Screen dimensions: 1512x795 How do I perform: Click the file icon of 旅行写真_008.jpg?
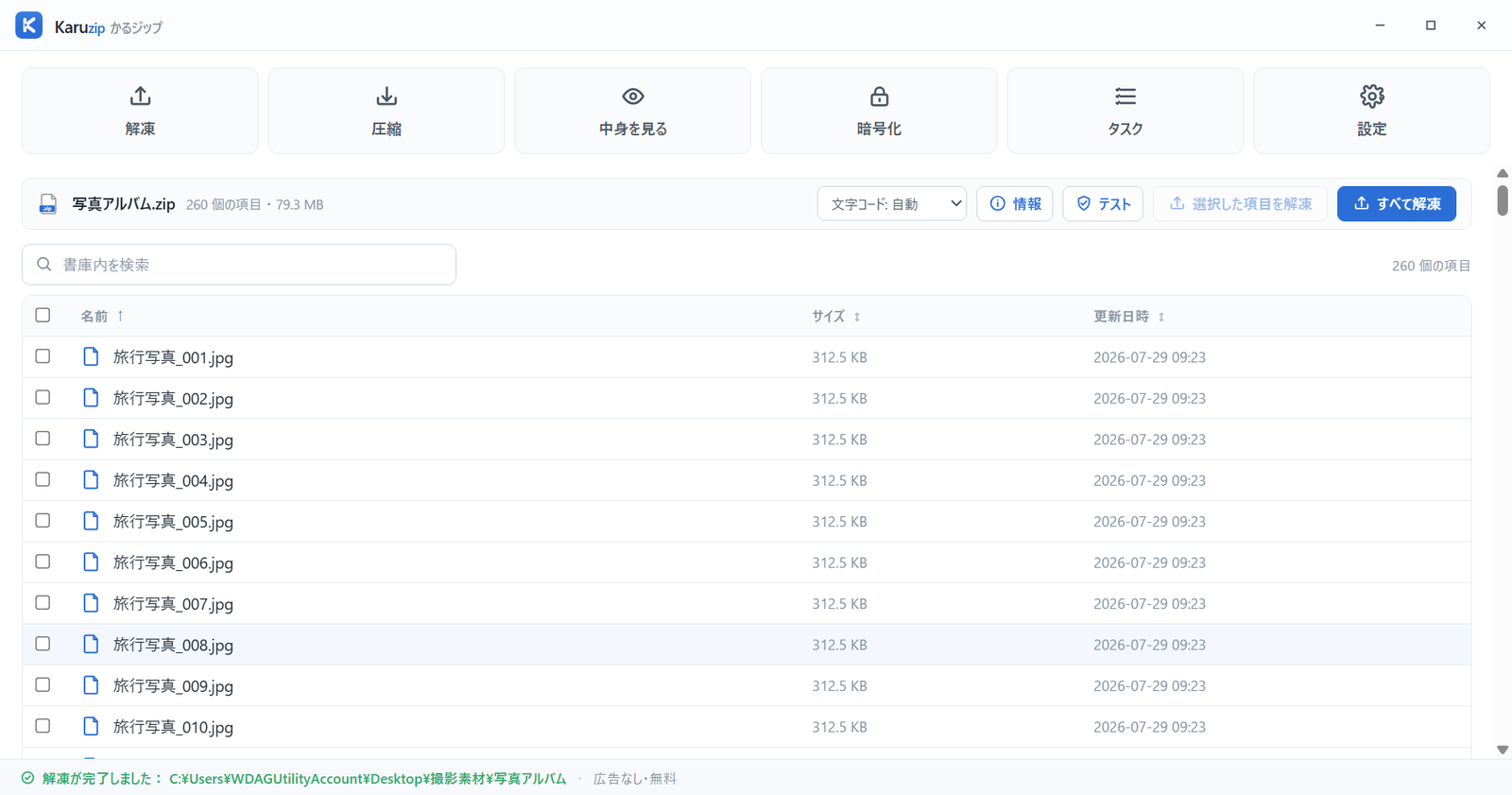click(91, 644)
